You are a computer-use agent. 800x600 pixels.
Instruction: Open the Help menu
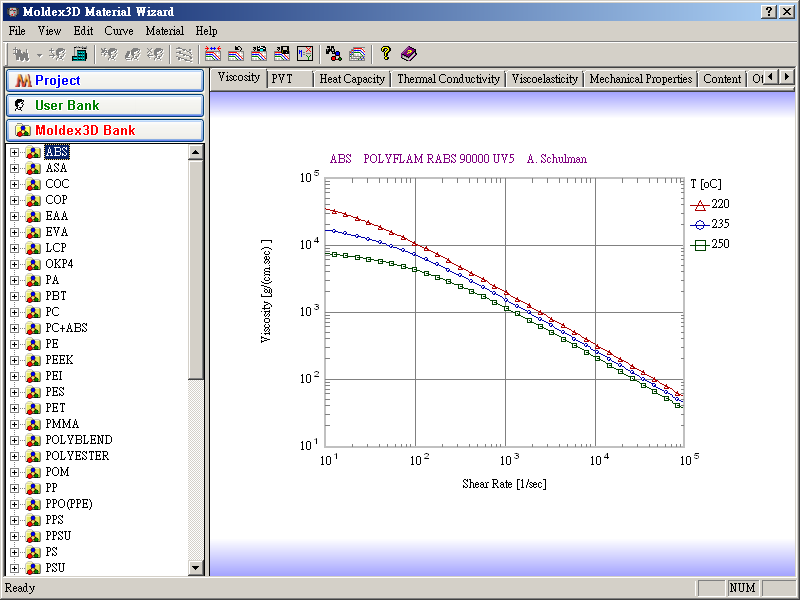click(206, 31)
